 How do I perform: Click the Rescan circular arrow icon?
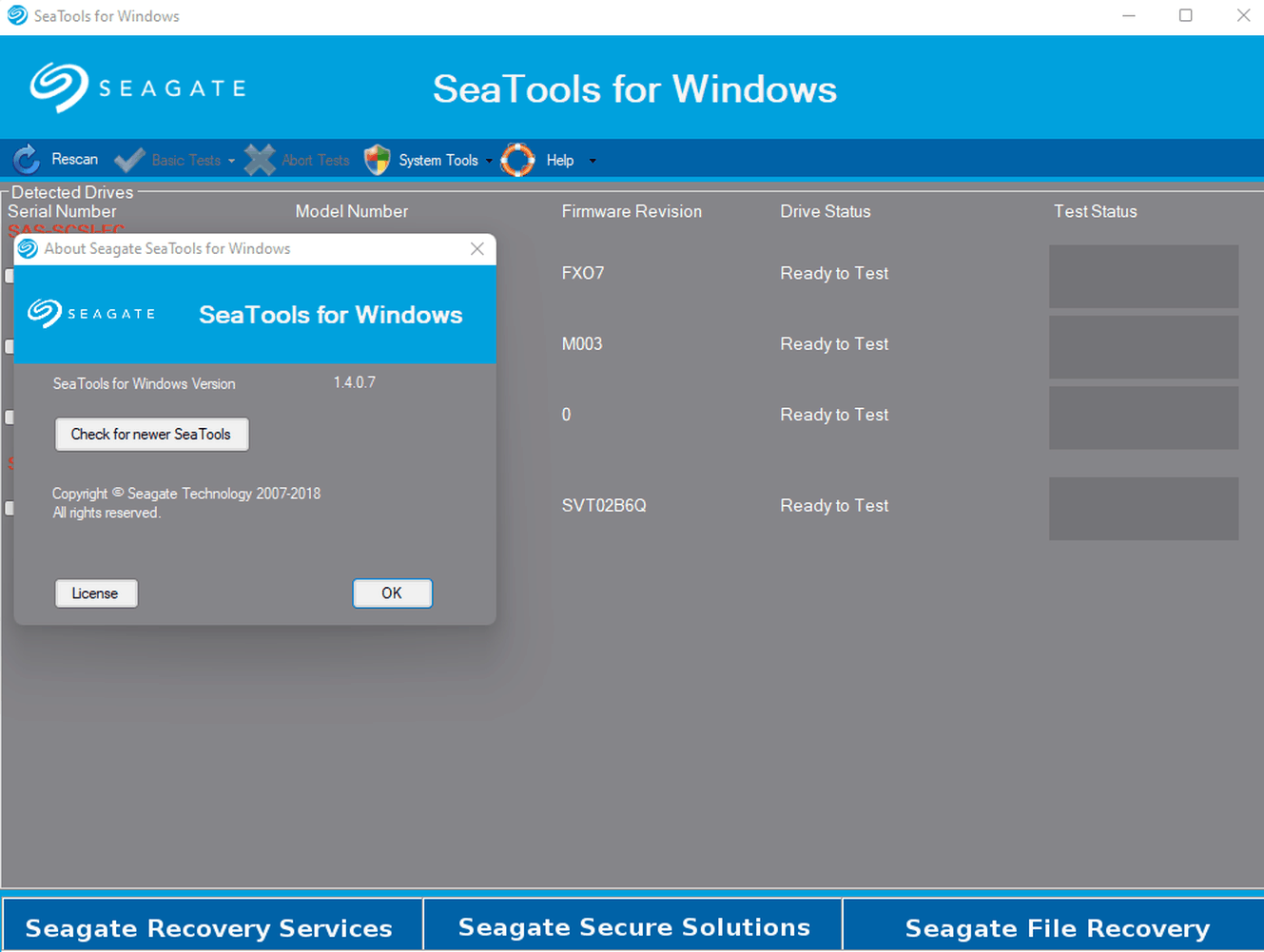tap(27, 160)
